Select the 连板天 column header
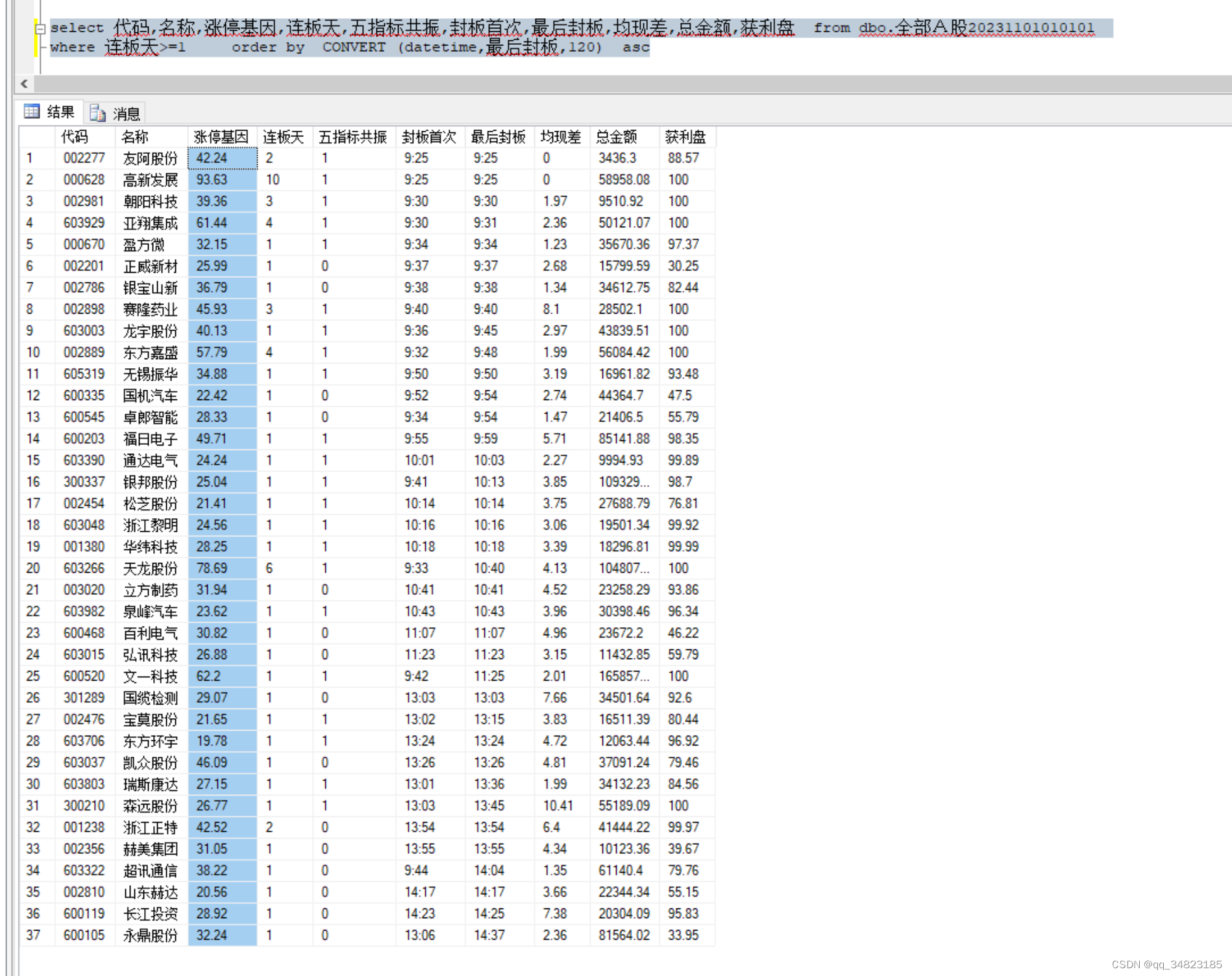Viewport: 1232px width, 976px height. 285,137
